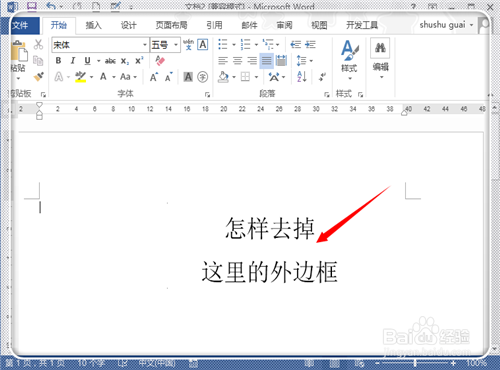The width and height of the screenshot is (500, 370).
Task: Toggle strikethrough abc formatting
Action: click(110, 61)
